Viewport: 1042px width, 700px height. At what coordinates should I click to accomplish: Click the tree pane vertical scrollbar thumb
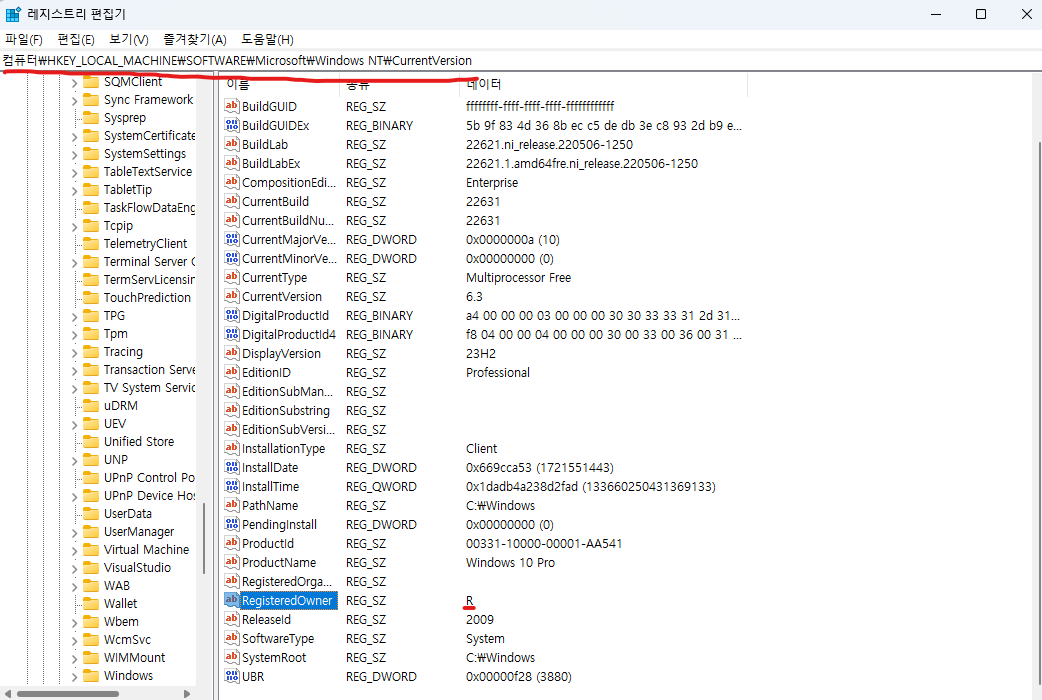pyautogui.click(x=203, y=538)
